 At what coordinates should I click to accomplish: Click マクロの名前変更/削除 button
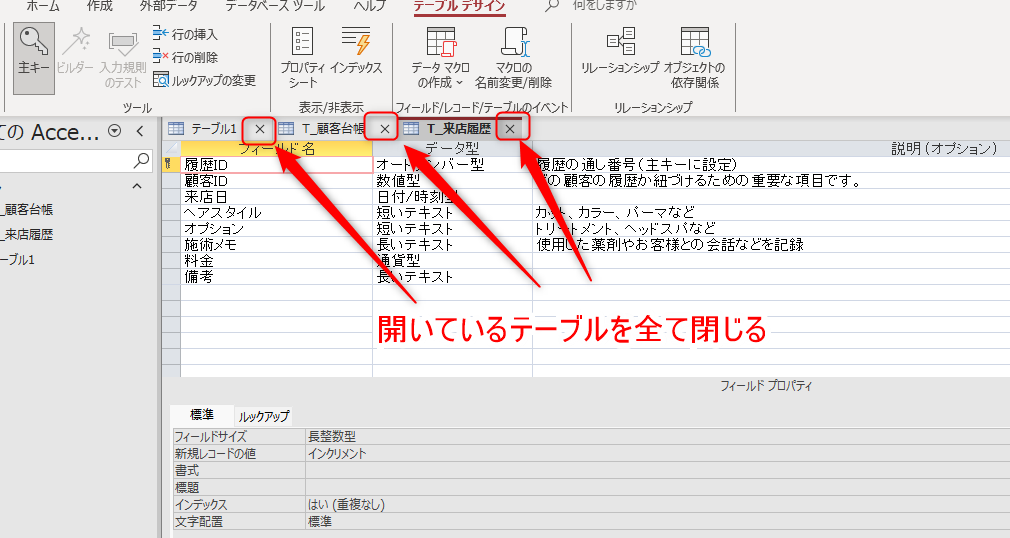pyautogui.click(x=512, y=60)
